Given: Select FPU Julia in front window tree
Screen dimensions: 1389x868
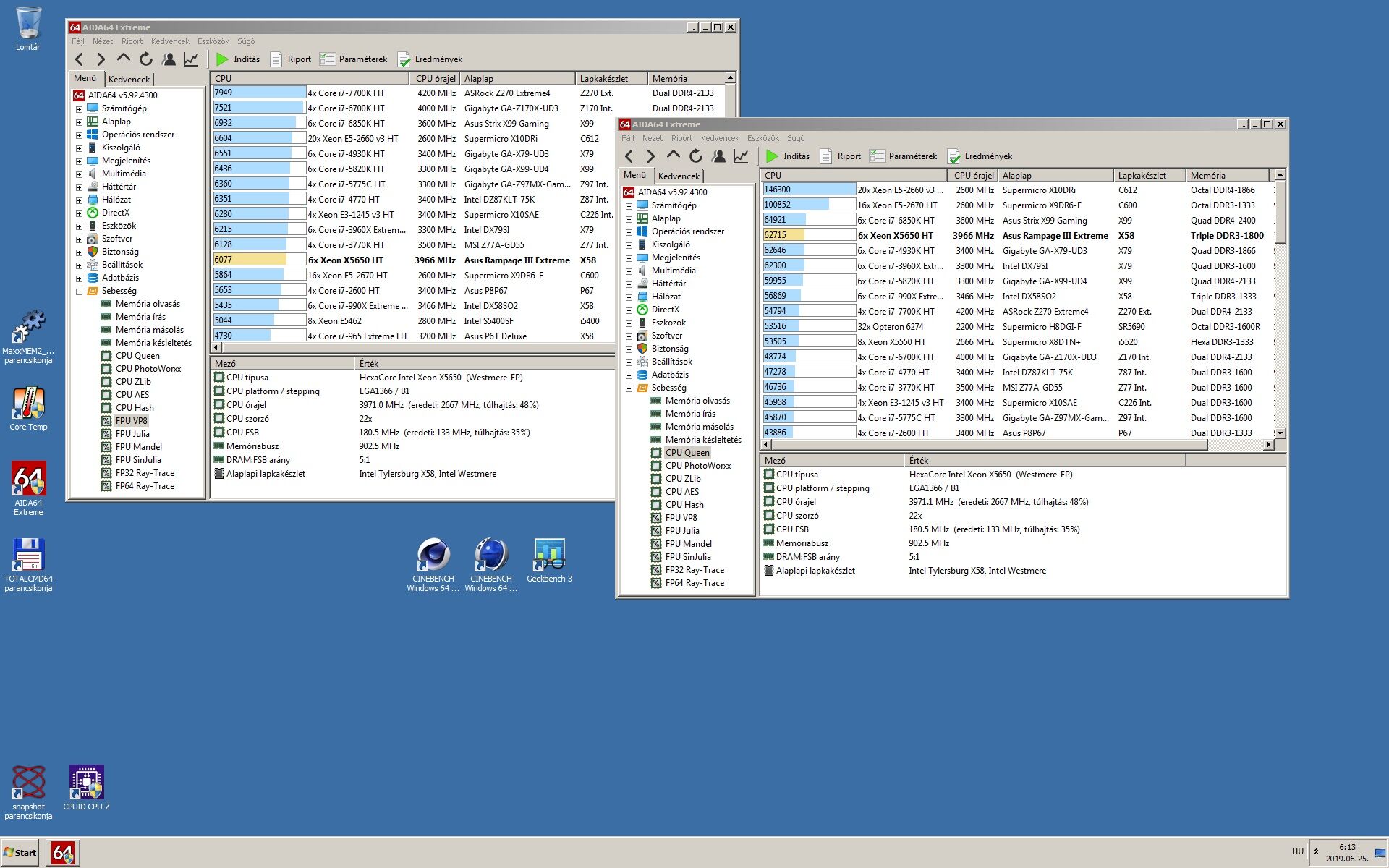Looking at the screenshot, I should click(x=681, y=531).
